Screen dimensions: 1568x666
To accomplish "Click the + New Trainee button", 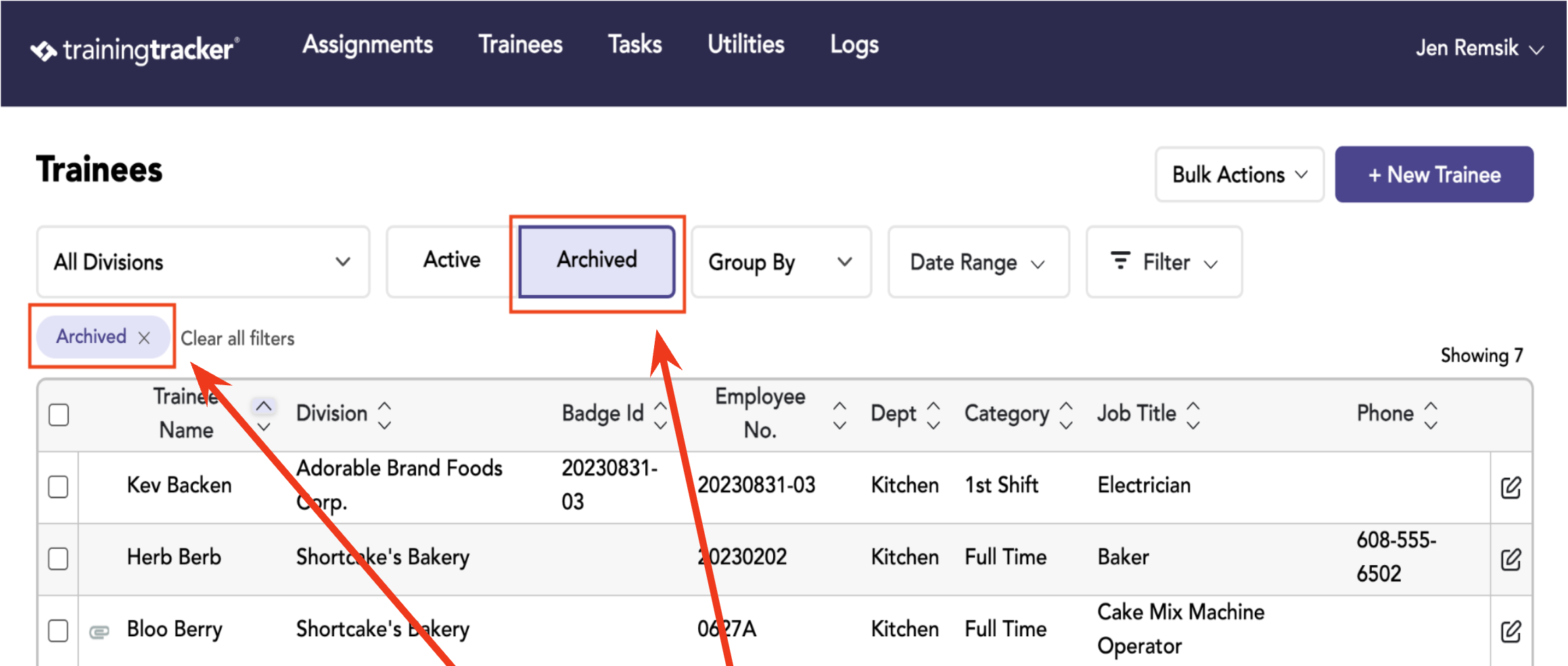I will click(1434, 175).
